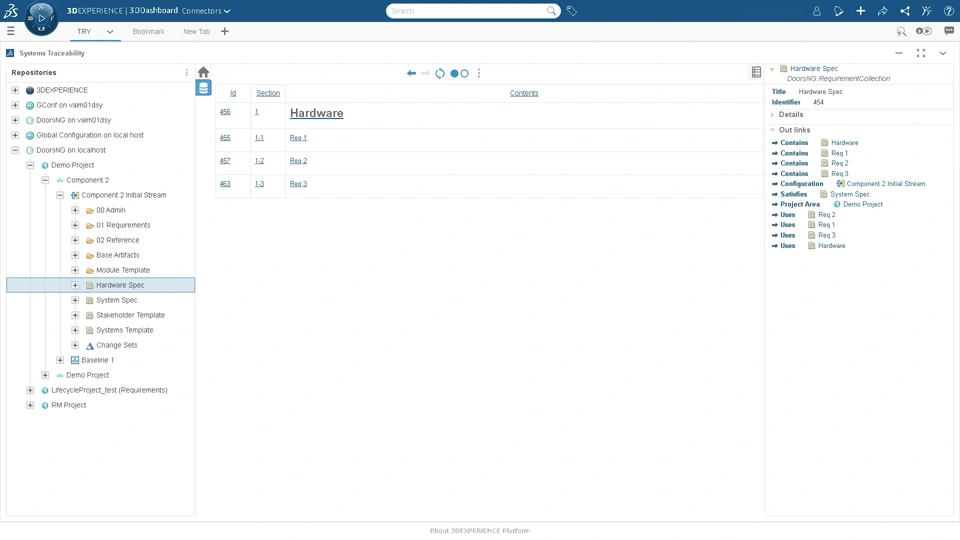Expand the RM Project node
Screen dimensions: 960x540
click(30, 405)
